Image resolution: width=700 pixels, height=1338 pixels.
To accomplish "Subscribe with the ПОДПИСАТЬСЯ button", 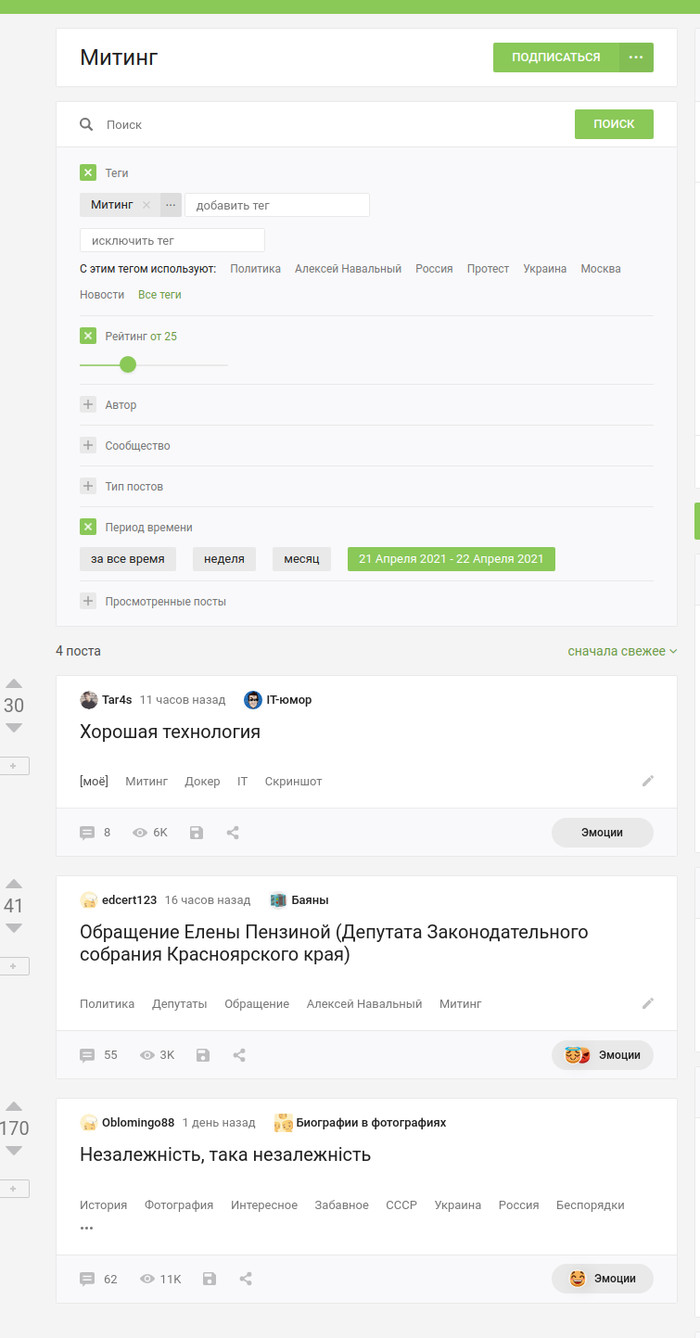I will tap(556, 57).
